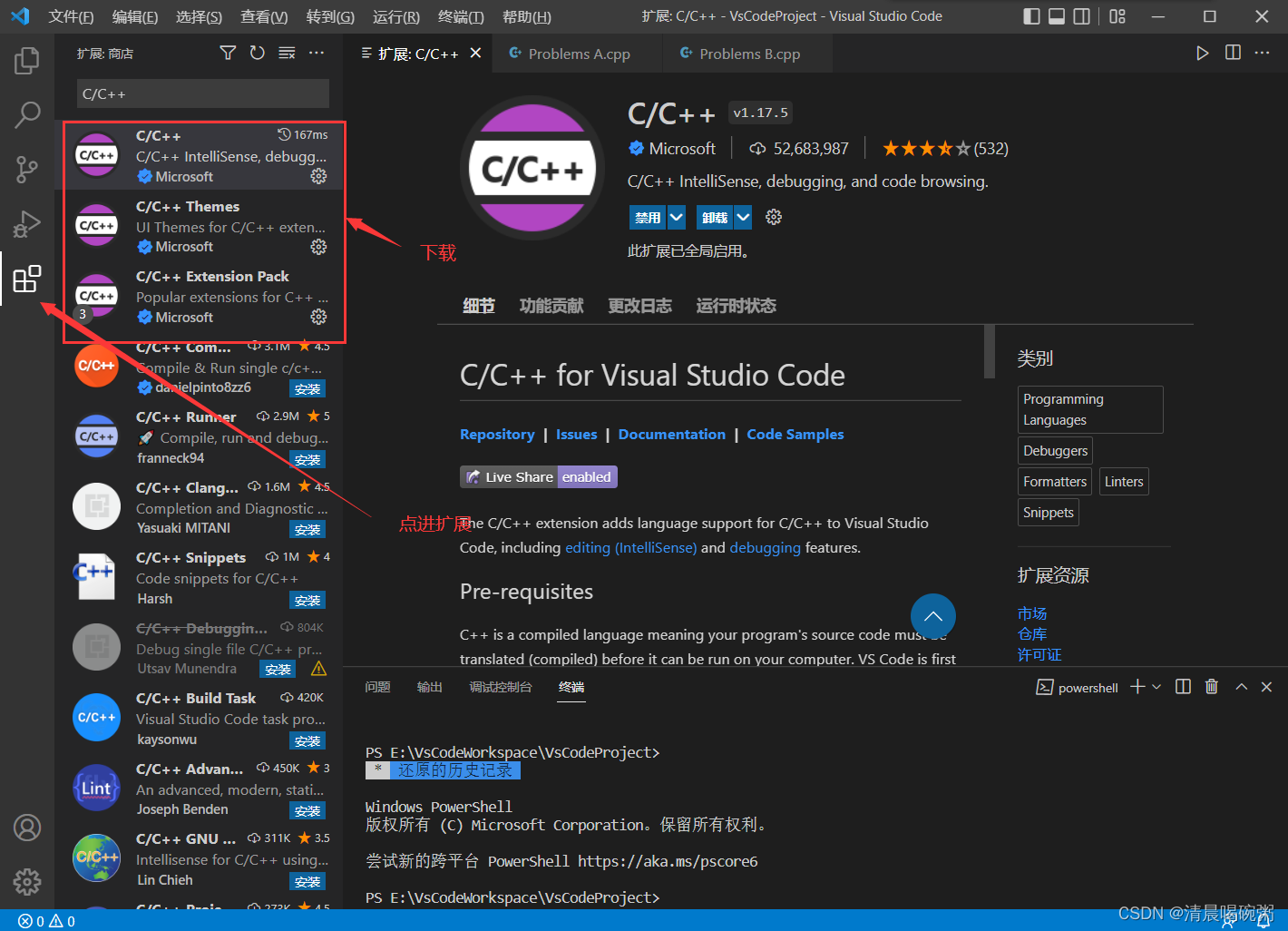Kill the terminal with trash icon
The width and height of the screenshot is (1288, 931).
tap(1212, 687)
